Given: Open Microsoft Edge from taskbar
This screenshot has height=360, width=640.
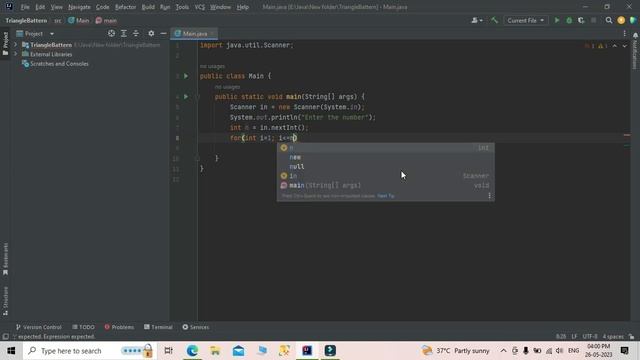Looking at the screenshot, I should [x=192, y=351].
